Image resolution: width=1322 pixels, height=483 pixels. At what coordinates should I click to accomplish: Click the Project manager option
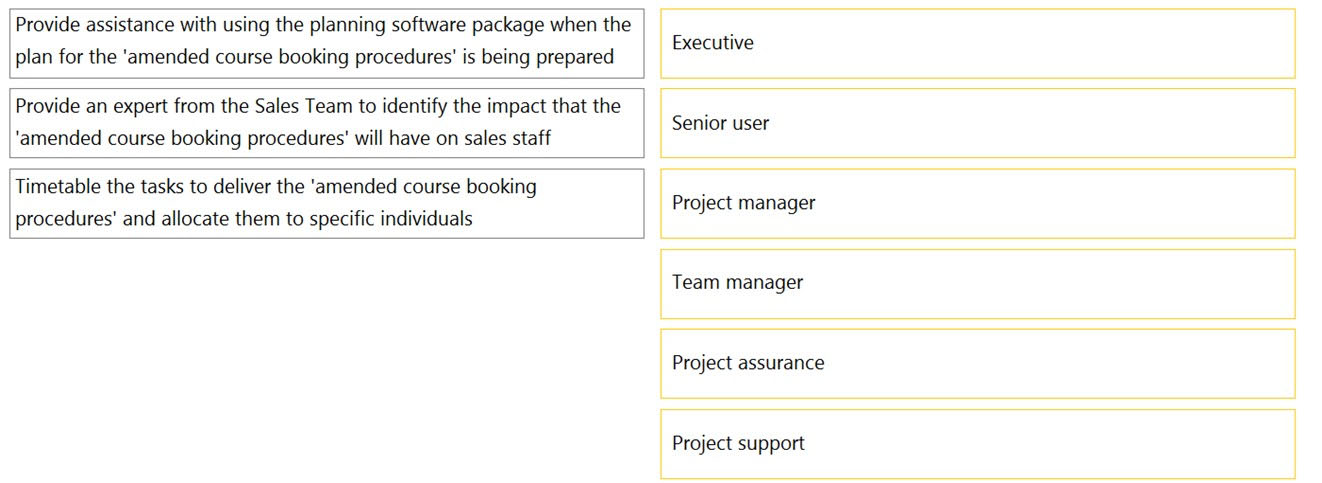click(977, 203)
